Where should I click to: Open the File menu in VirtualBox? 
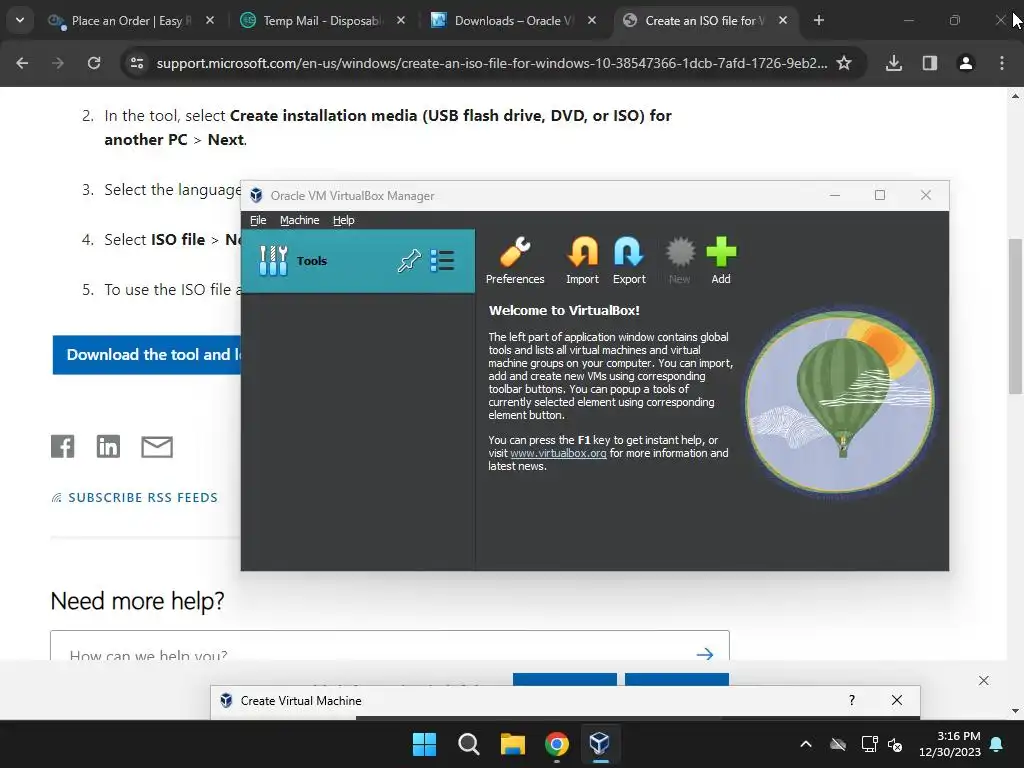258,220
